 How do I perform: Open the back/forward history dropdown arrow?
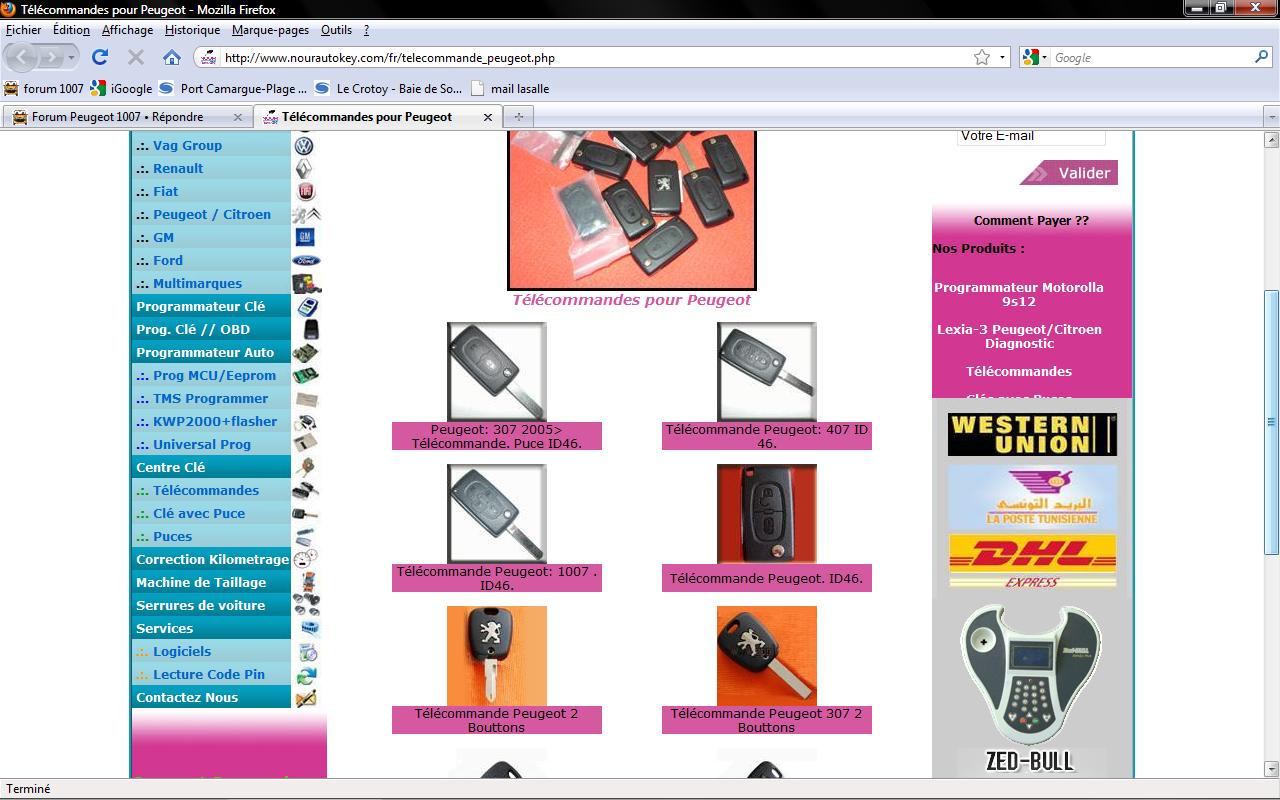tap(71, 58)
